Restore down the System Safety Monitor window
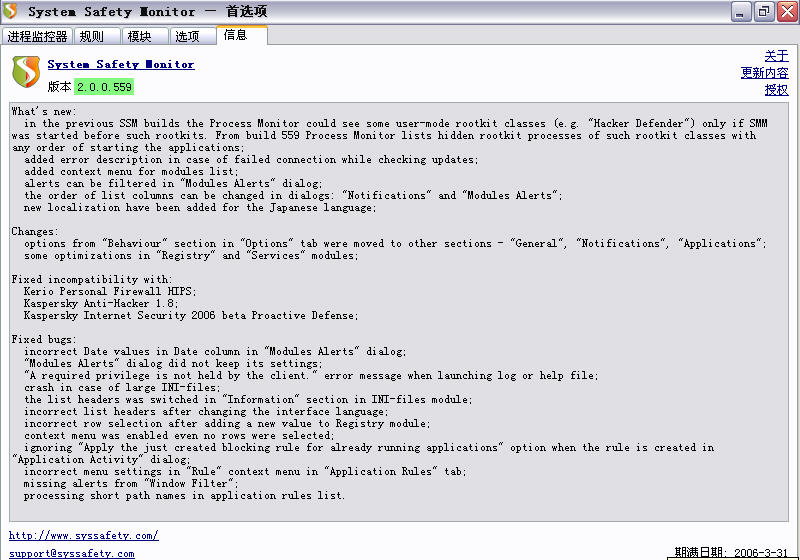 point(764,12)
